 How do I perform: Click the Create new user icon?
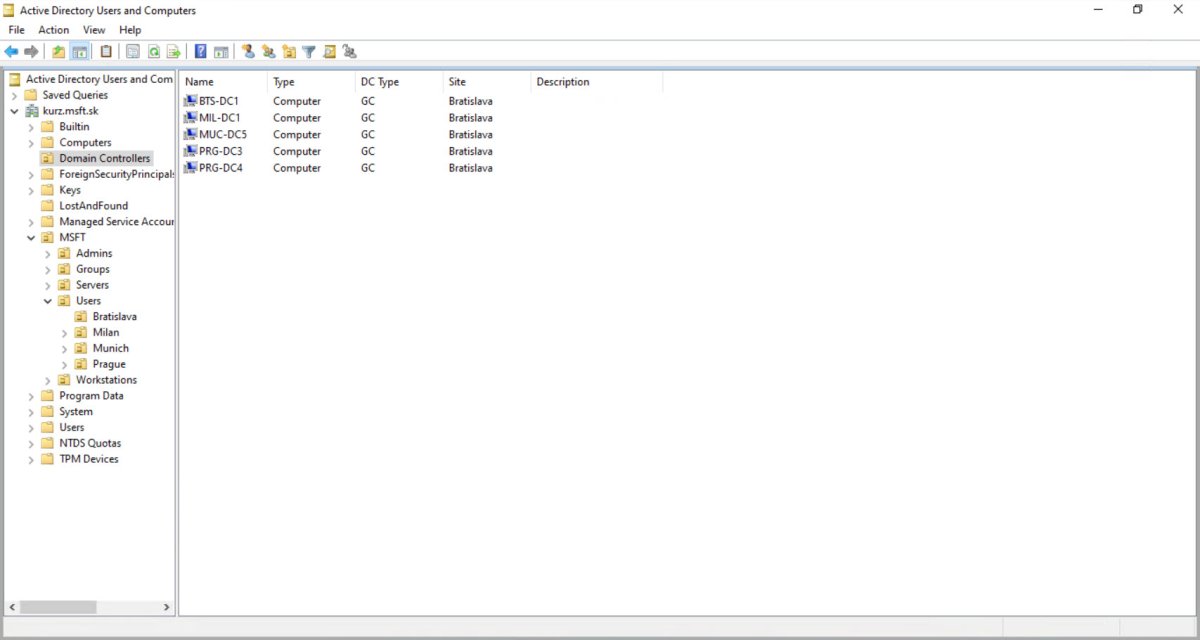[x=248, y=52]
